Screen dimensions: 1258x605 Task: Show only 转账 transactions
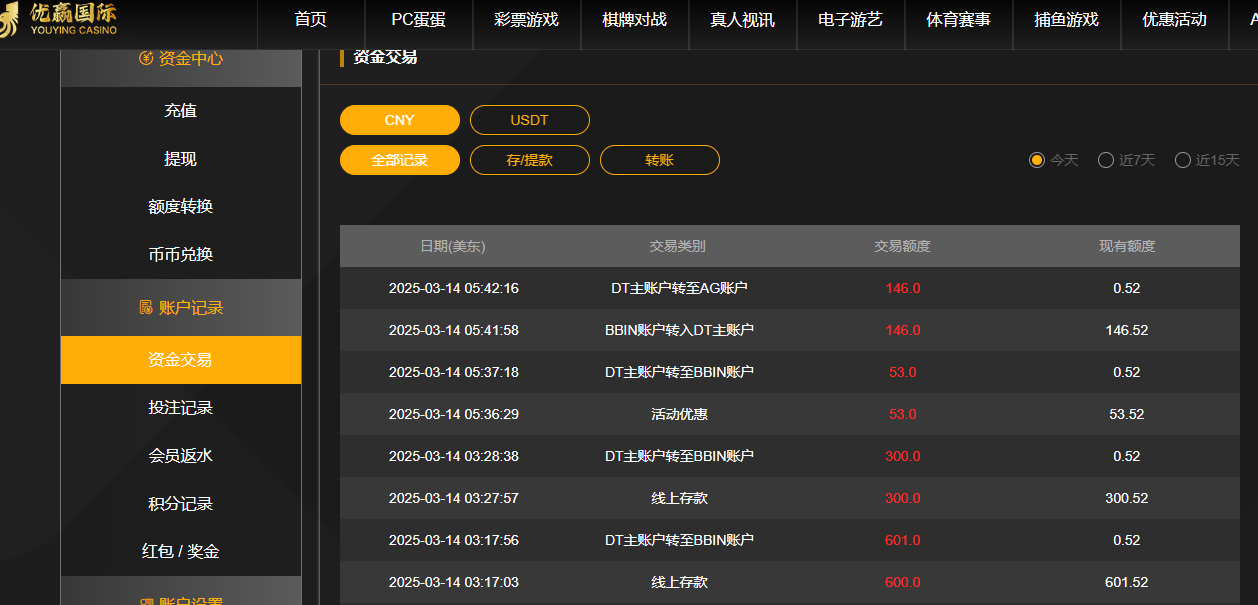click(x=659, y=159)
